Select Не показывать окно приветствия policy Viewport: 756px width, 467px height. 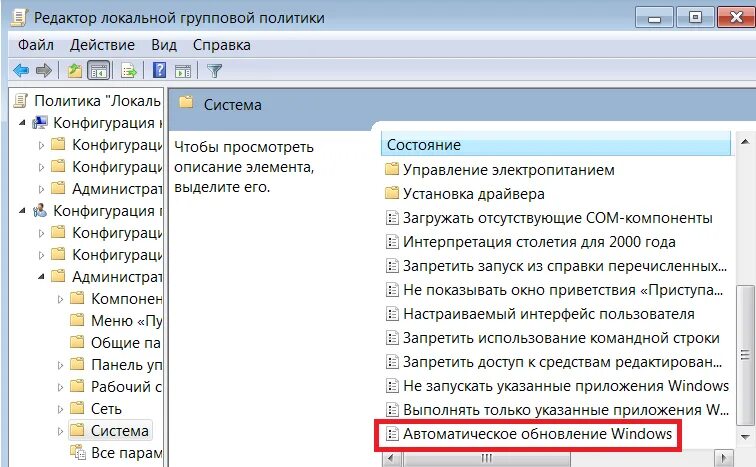click(x=555, y=290)
